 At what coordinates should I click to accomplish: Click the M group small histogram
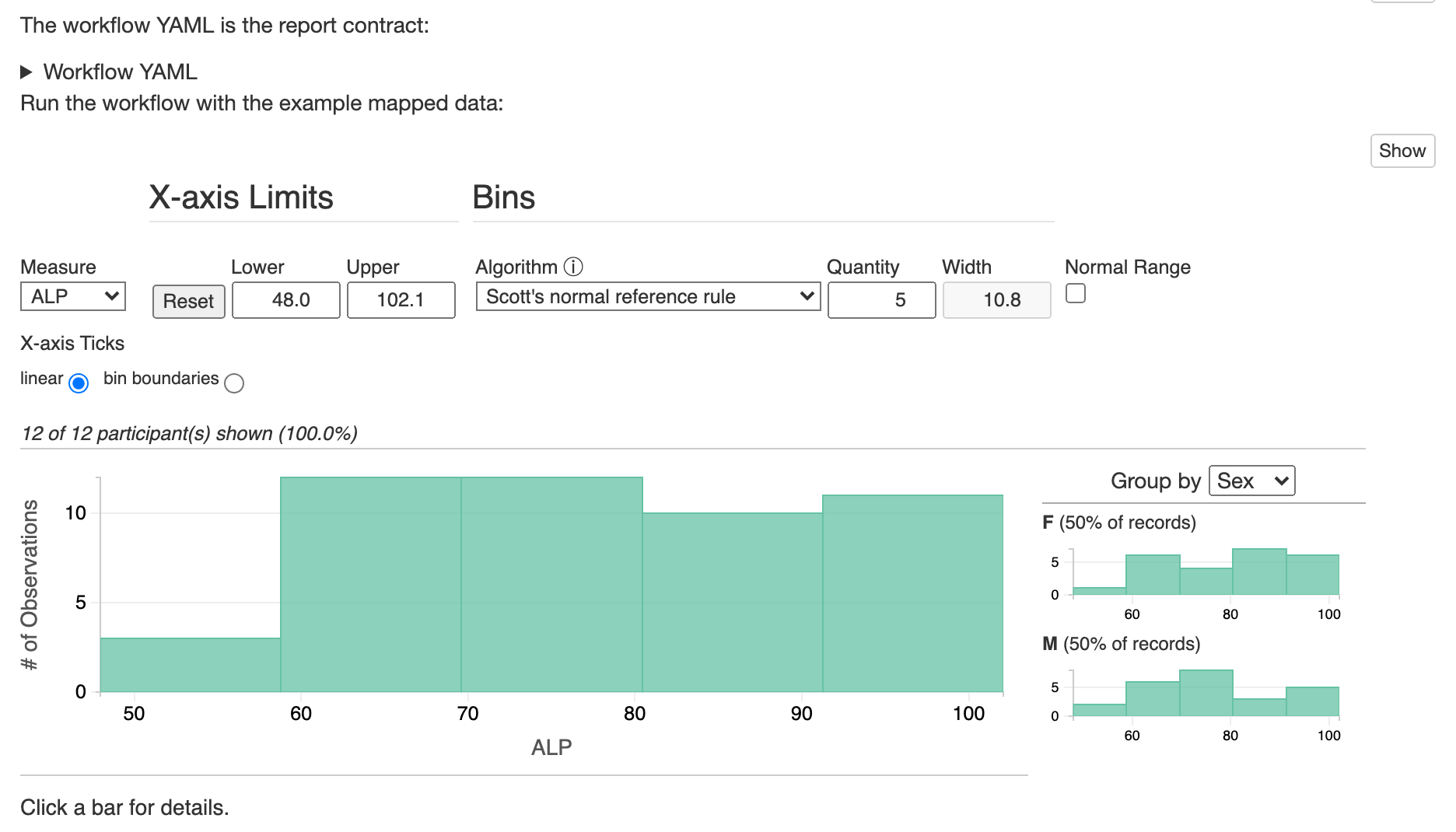point(1206,693)
